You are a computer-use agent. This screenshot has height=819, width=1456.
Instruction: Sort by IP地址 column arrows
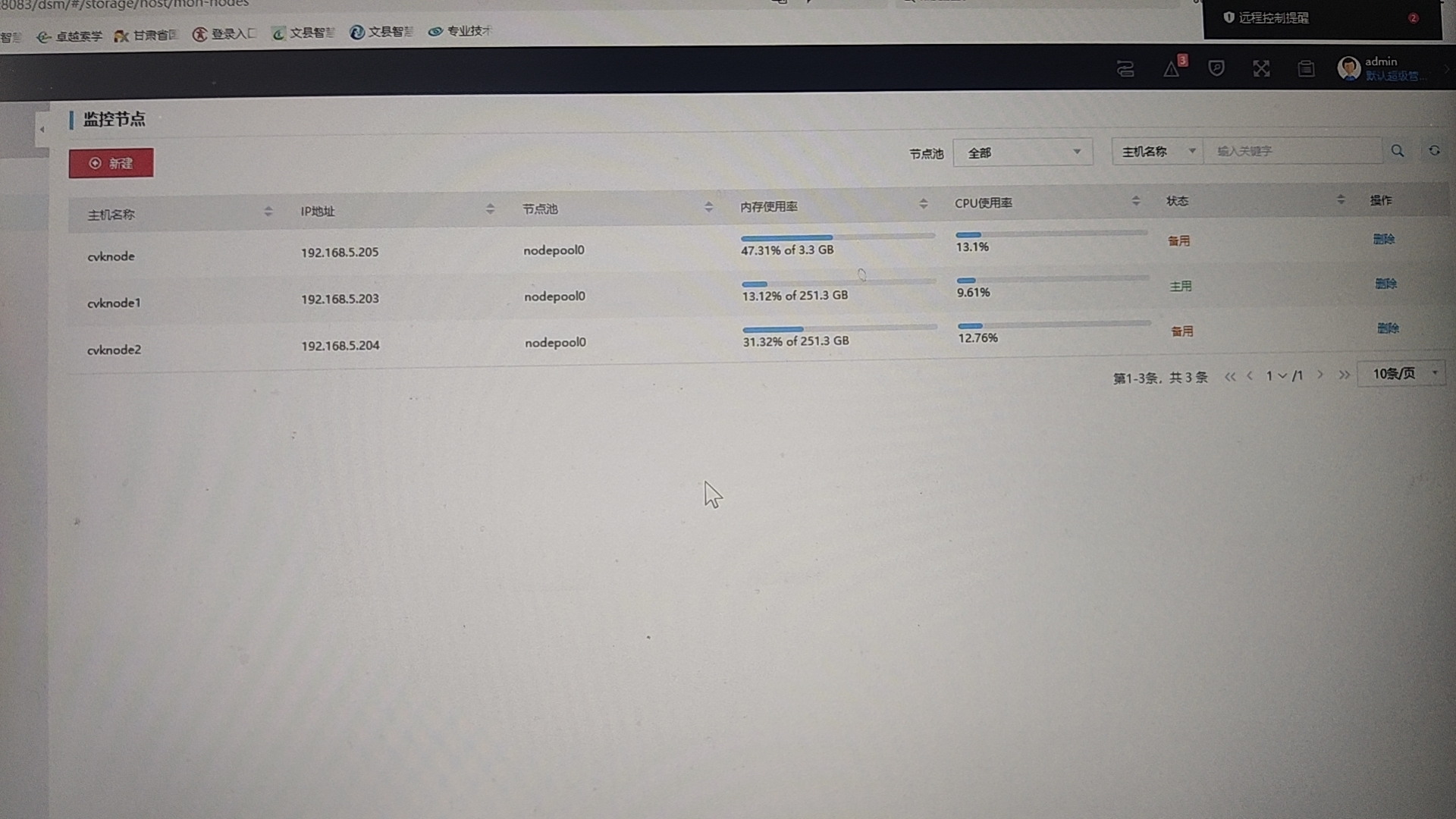[490, 209]
